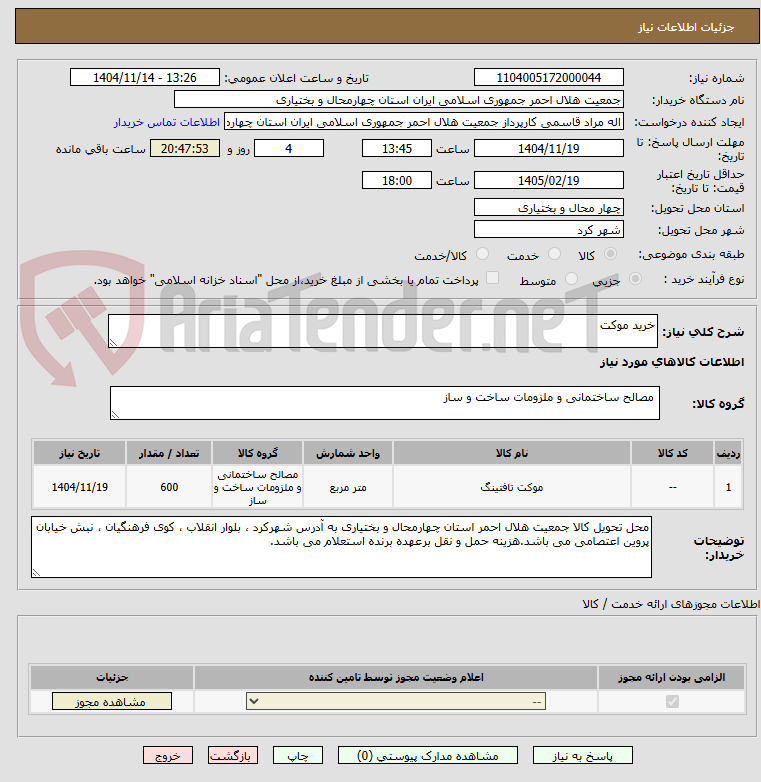Screen dimensions: 761x782
Task: Click the response deadline date 1404/11/19 field
Action: pos(549,149)
